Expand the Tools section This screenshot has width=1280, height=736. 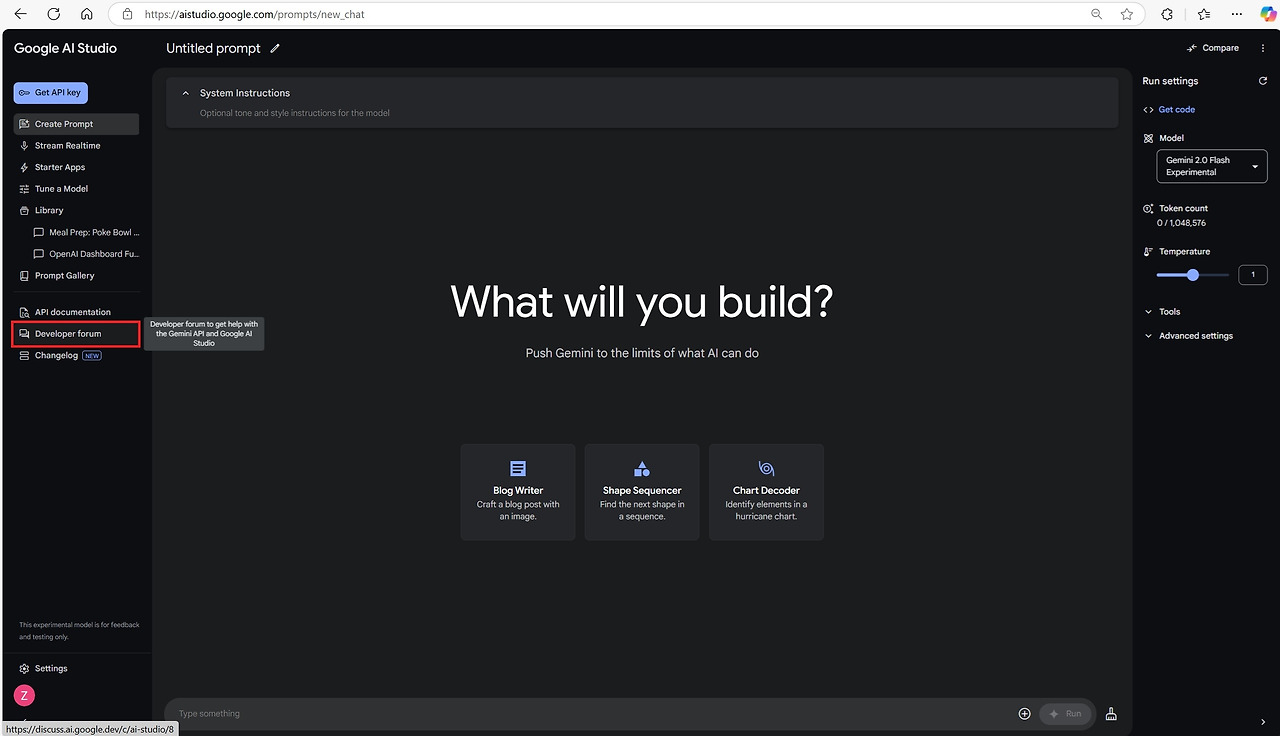pos(1162,312)
